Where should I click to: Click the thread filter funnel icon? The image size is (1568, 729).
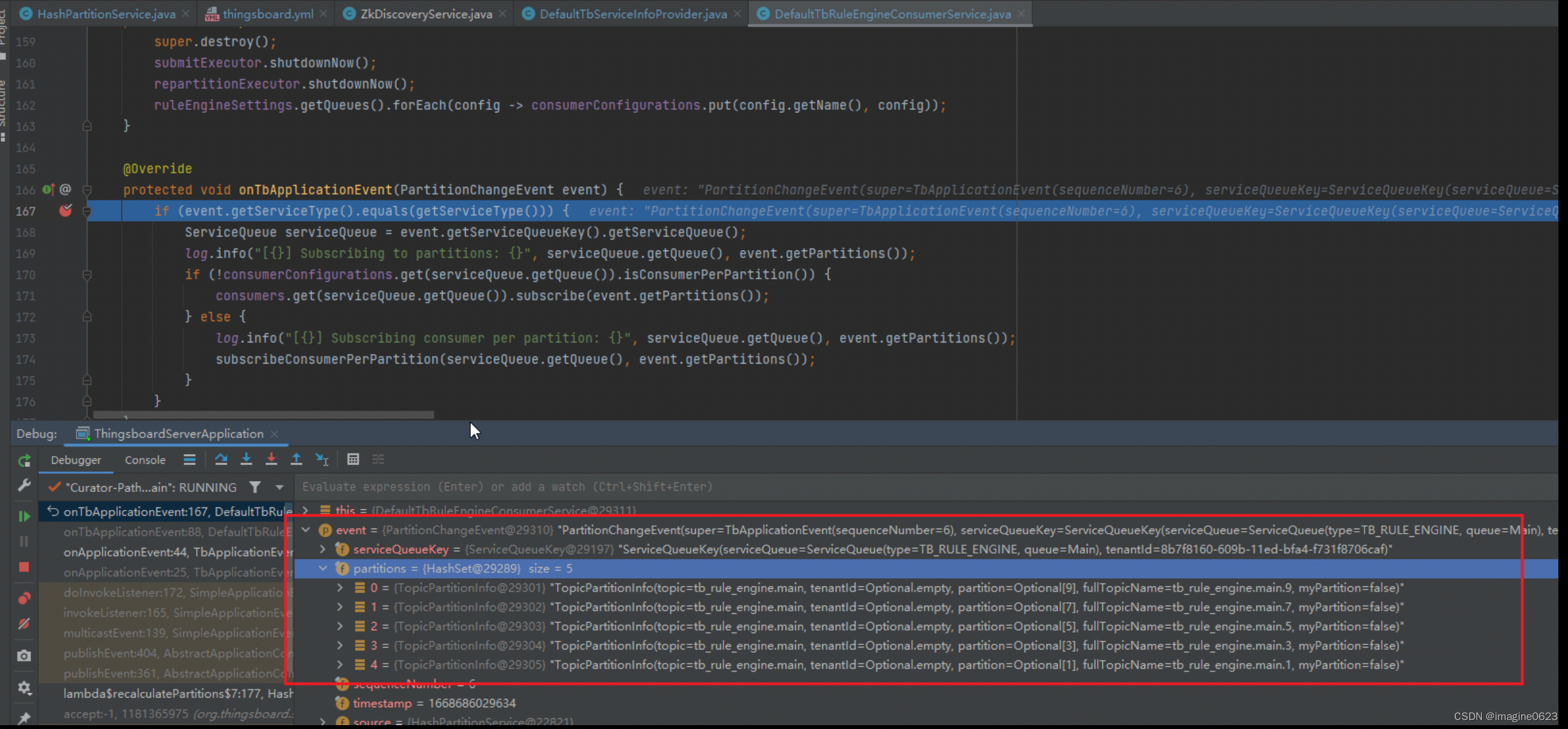255,487
